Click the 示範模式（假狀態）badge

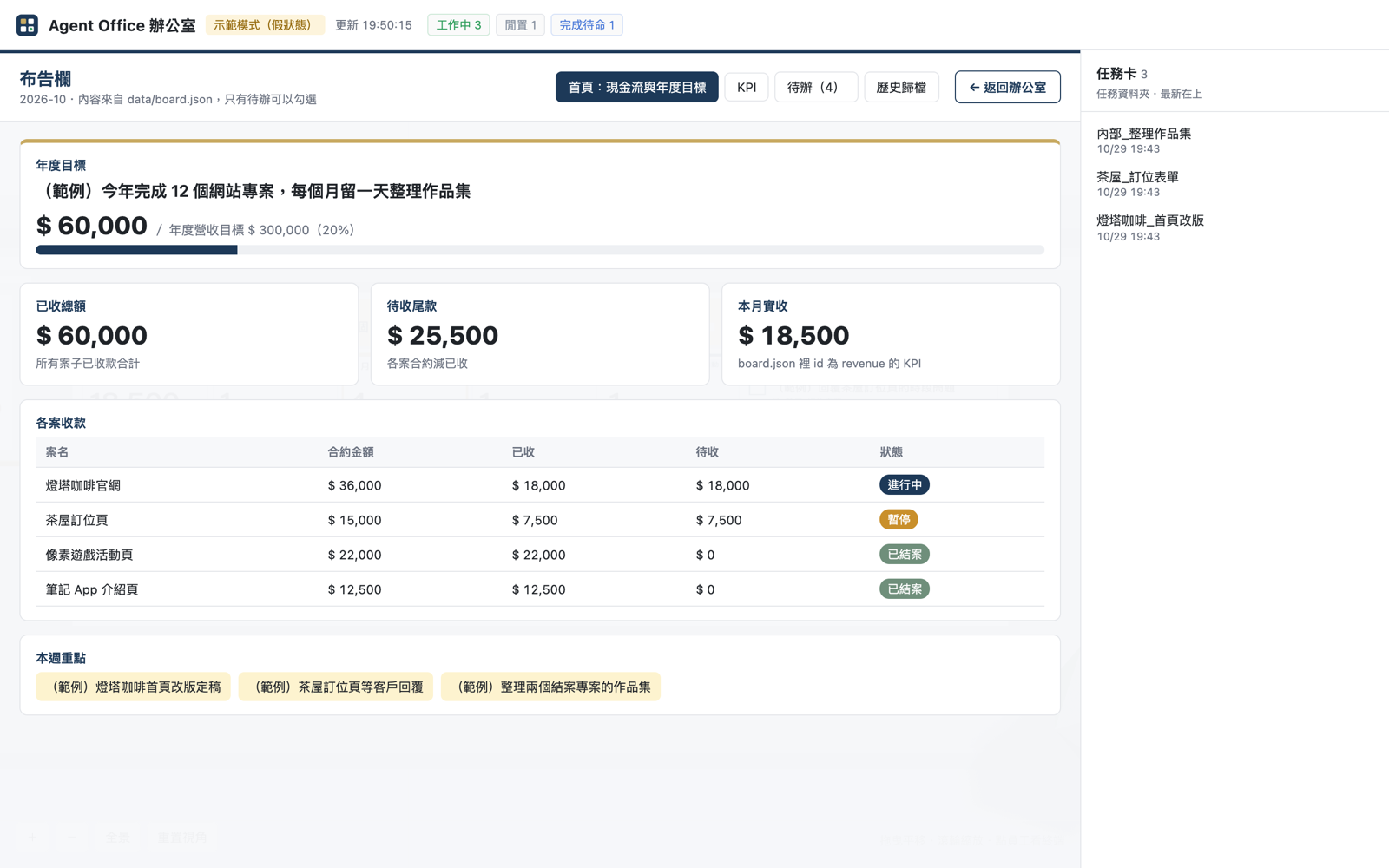[x=265, y=25]
